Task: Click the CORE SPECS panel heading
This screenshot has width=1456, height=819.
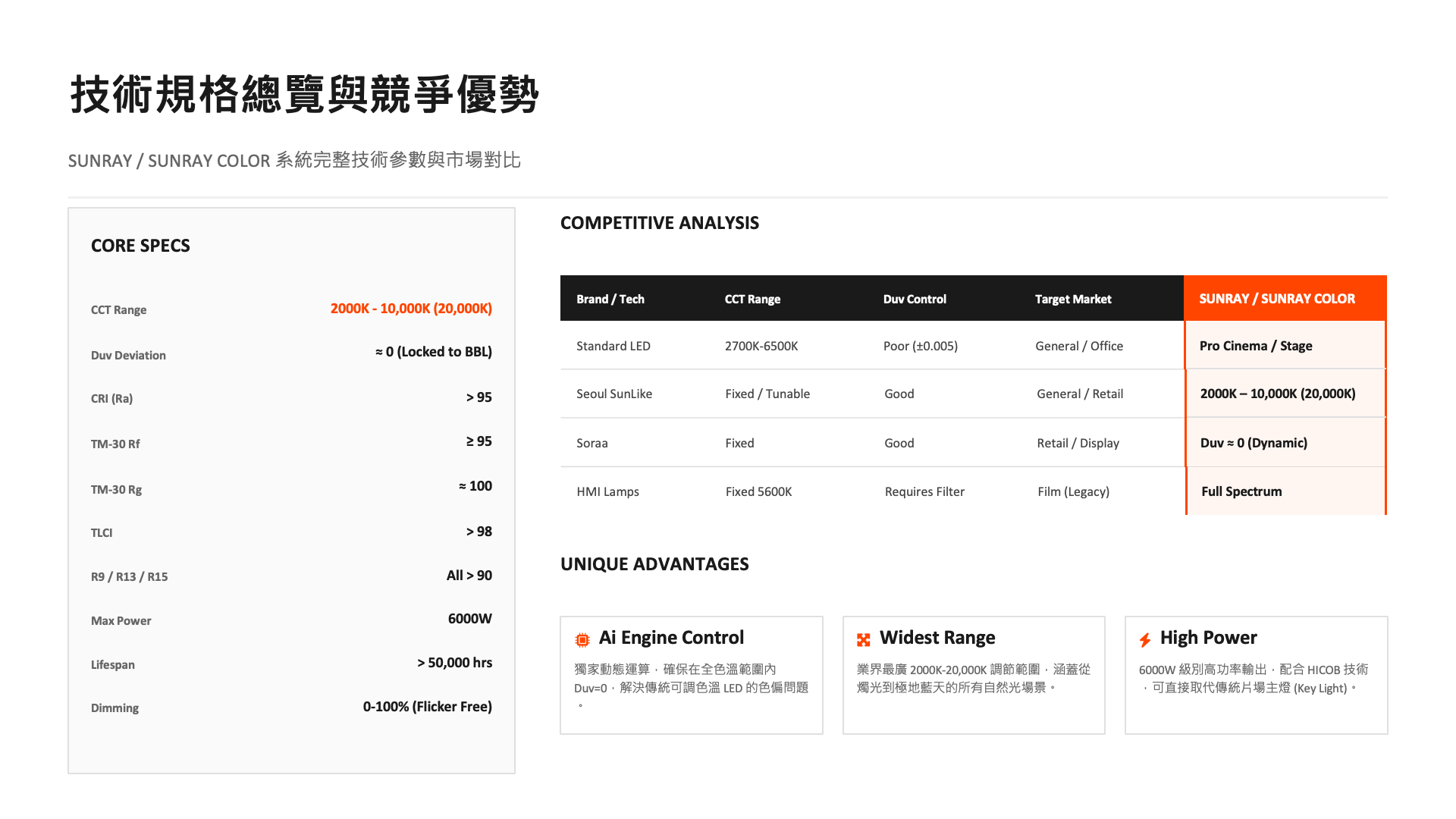Action: click(x=140, y=246)
